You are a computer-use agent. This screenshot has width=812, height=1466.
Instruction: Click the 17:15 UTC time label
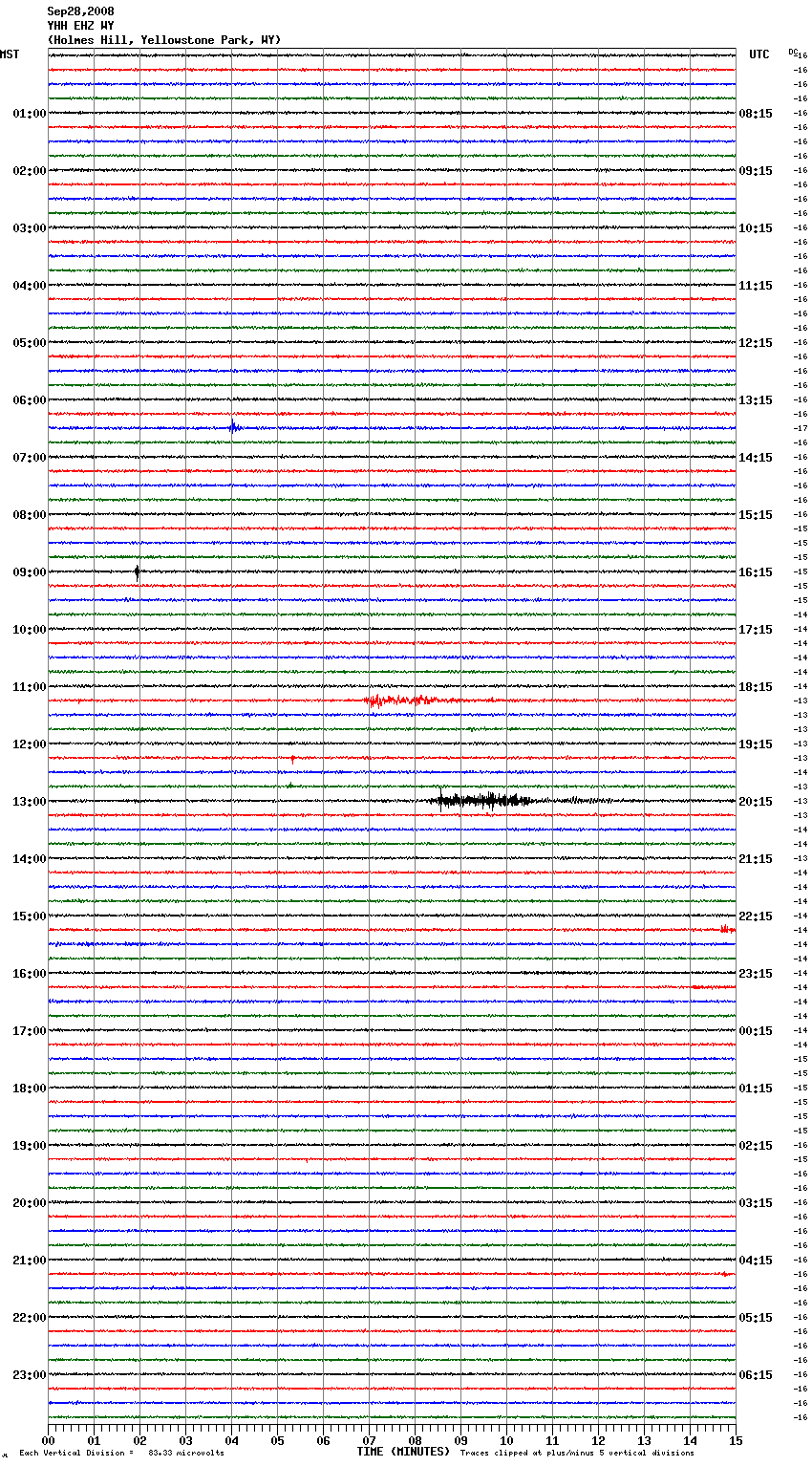pos(756,630)
